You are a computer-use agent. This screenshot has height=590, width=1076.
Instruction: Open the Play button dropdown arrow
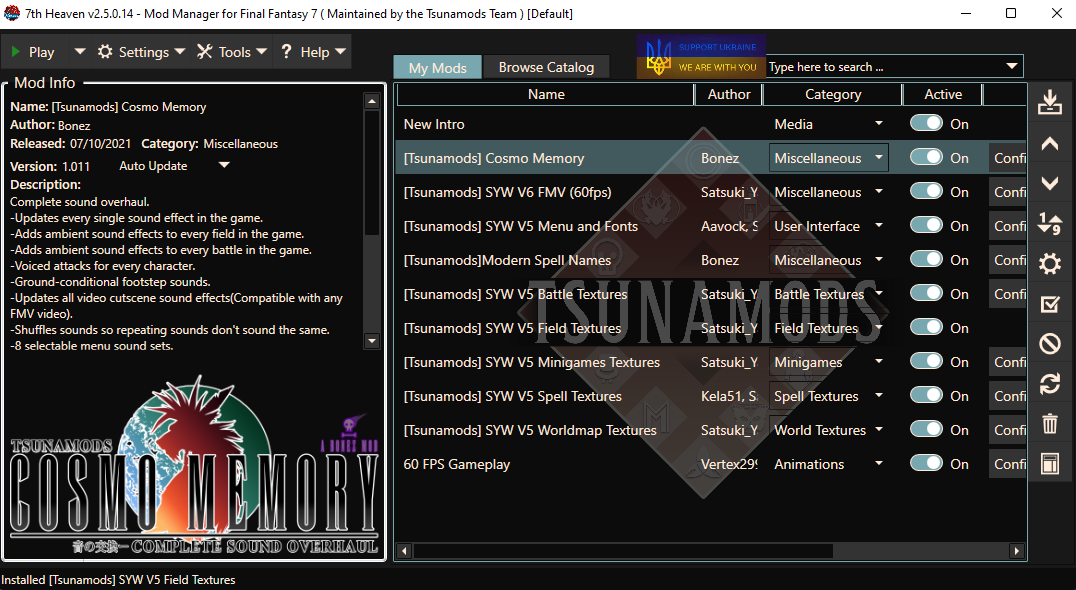[x=80, y=51]
